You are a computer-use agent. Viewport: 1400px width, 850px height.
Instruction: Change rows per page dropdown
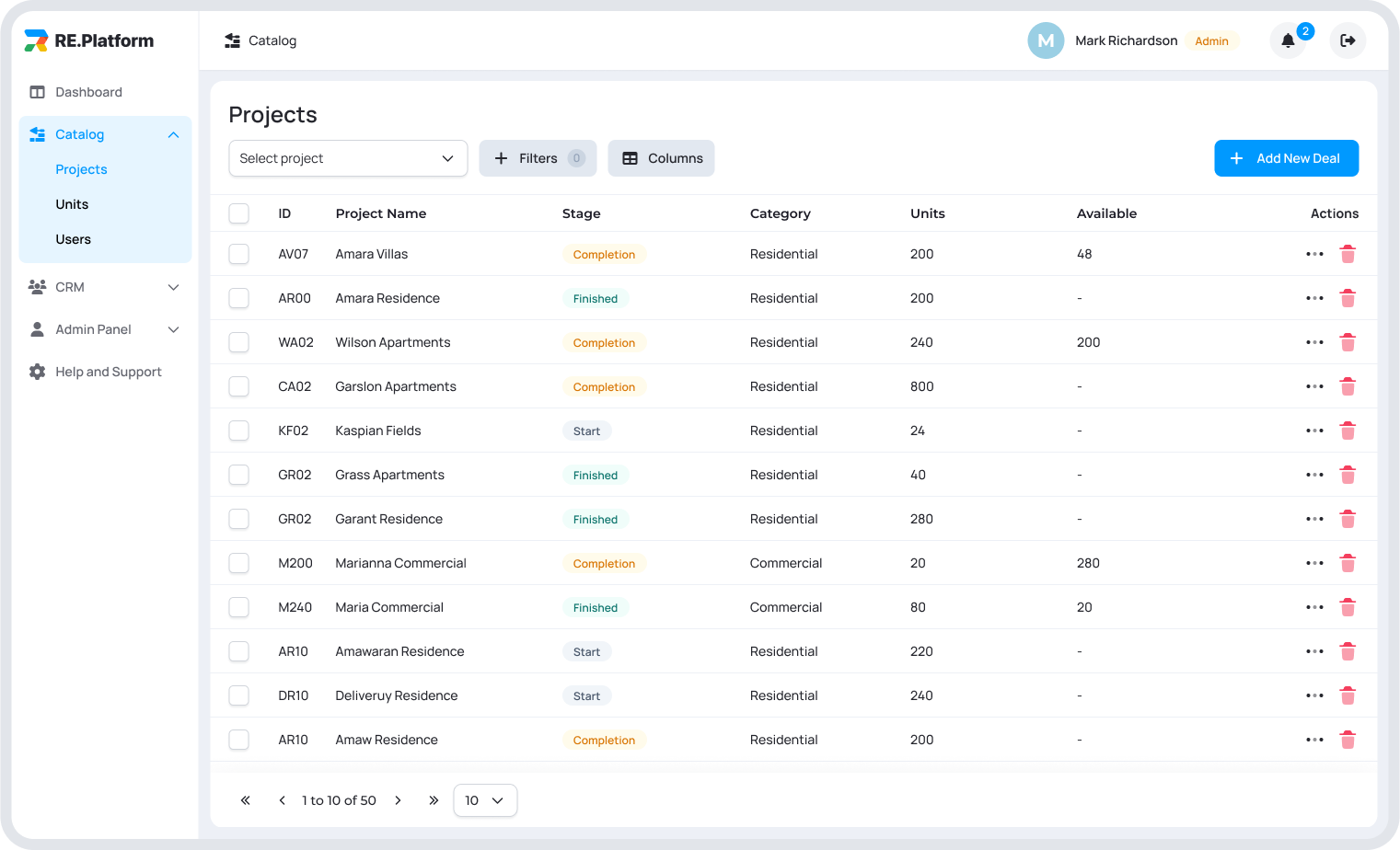[485, 800]
